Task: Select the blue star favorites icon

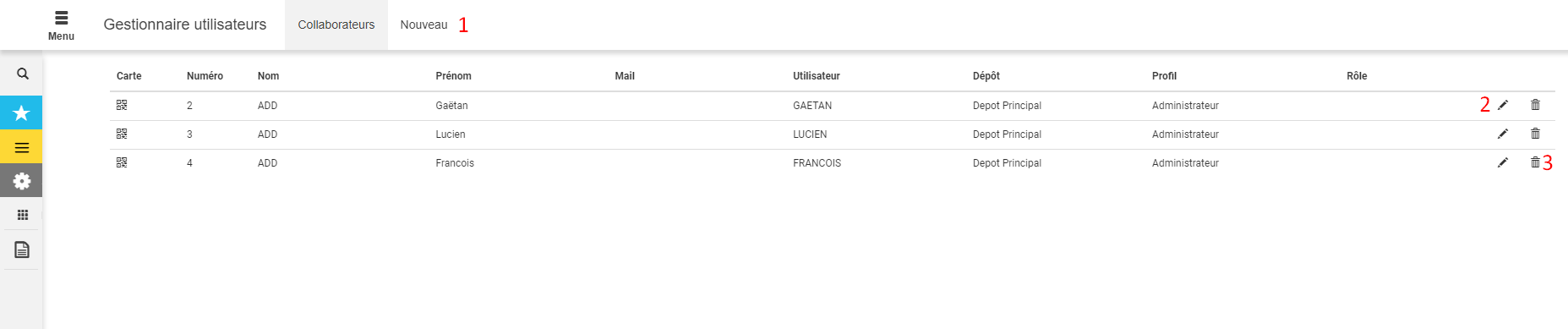Action: pyautogui.click(x=21, y=112)
